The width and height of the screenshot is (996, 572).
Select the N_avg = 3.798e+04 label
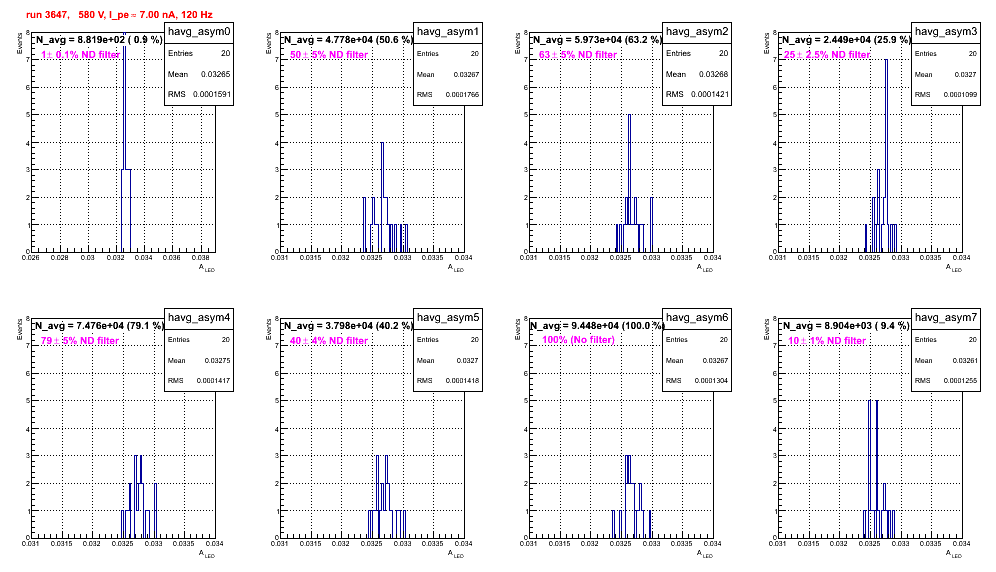coord(348,326)
